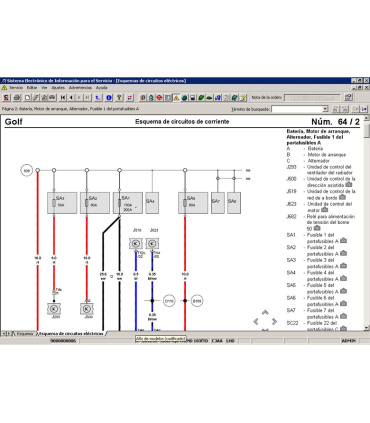Open the Servicio menu

coord(16,88)
